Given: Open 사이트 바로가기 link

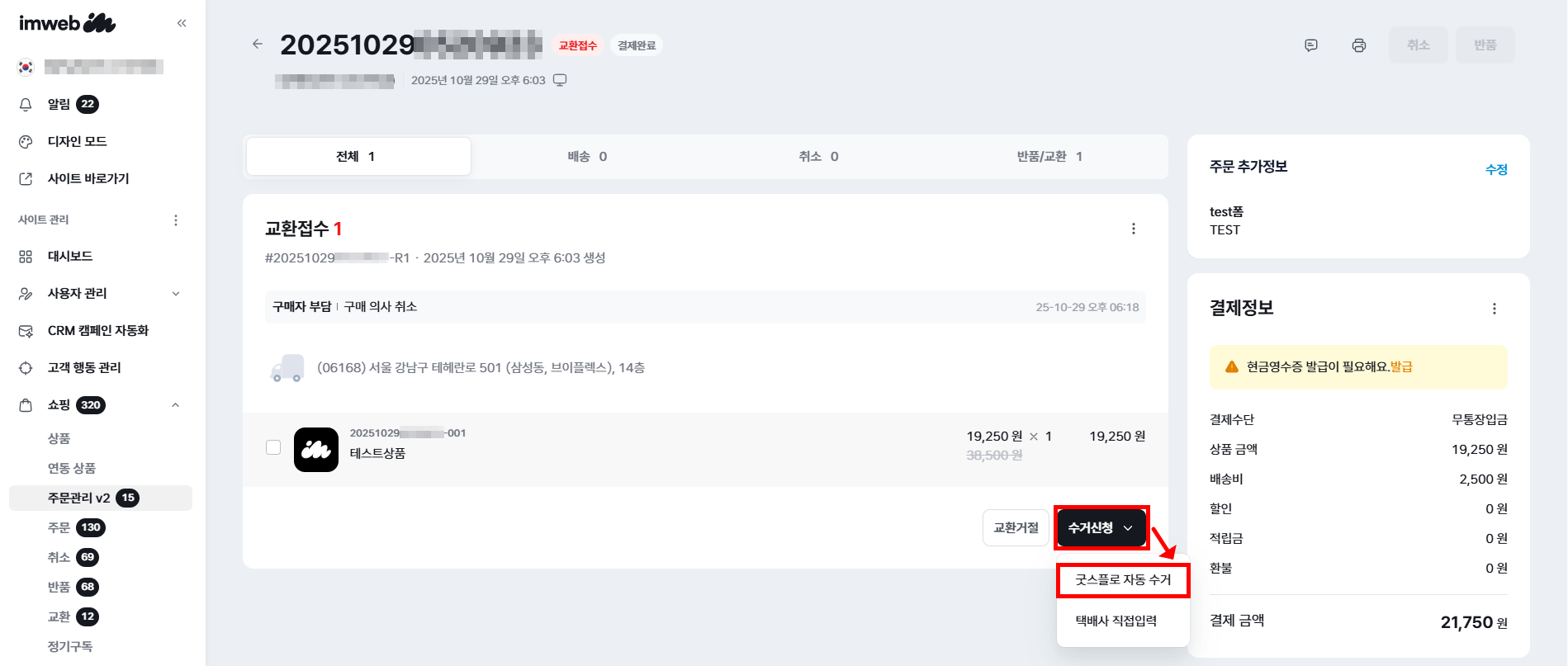Looking at the screenshot, I should [x=88, y=178].
